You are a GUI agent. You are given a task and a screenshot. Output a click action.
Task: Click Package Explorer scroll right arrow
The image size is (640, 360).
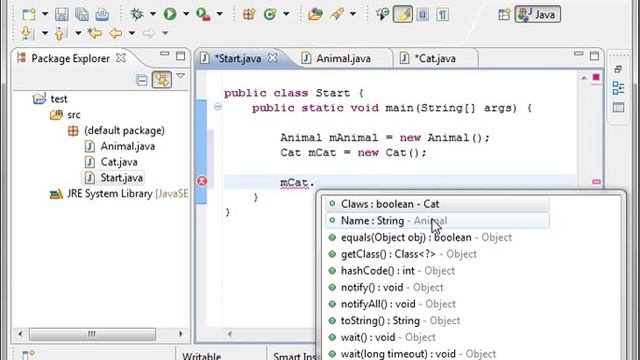[x=180, y=334]
